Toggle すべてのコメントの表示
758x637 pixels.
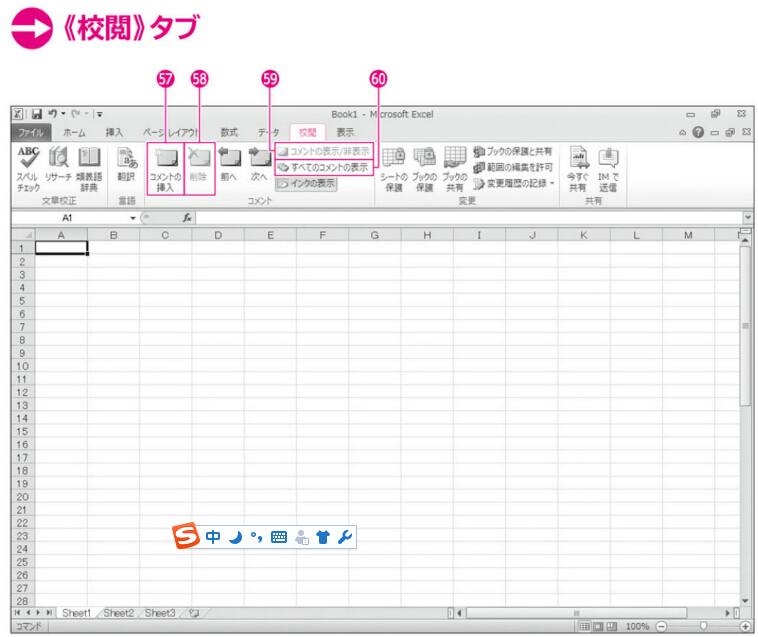pyautogui.click(x=324, y=167)
